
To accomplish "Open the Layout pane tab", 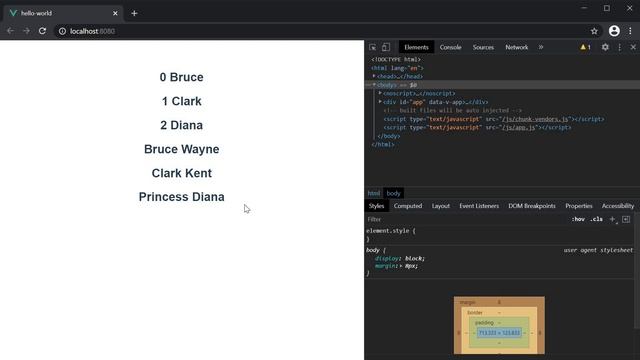I will pyautogui.click(x=441, y=206).
